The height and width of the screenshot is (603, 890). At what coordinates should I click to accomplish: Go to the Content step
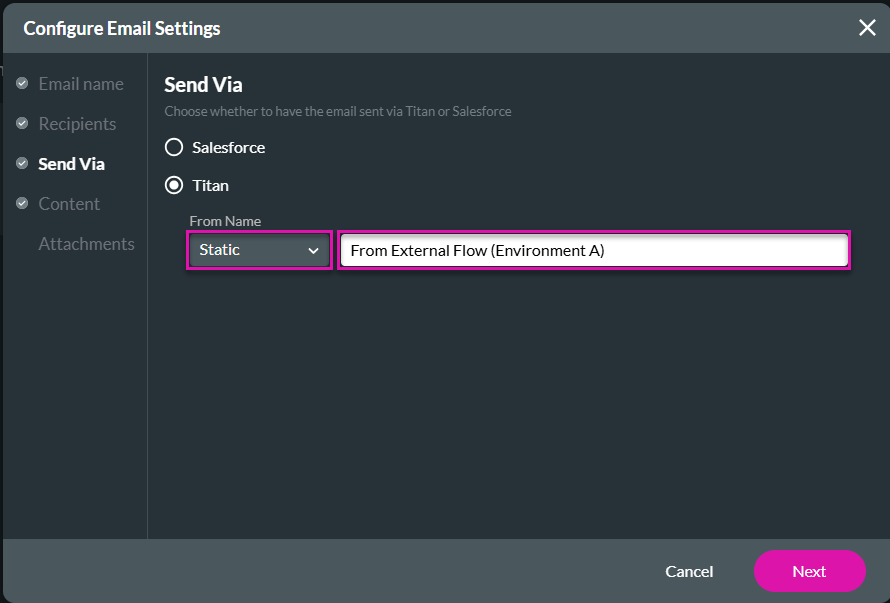(68, 204)
